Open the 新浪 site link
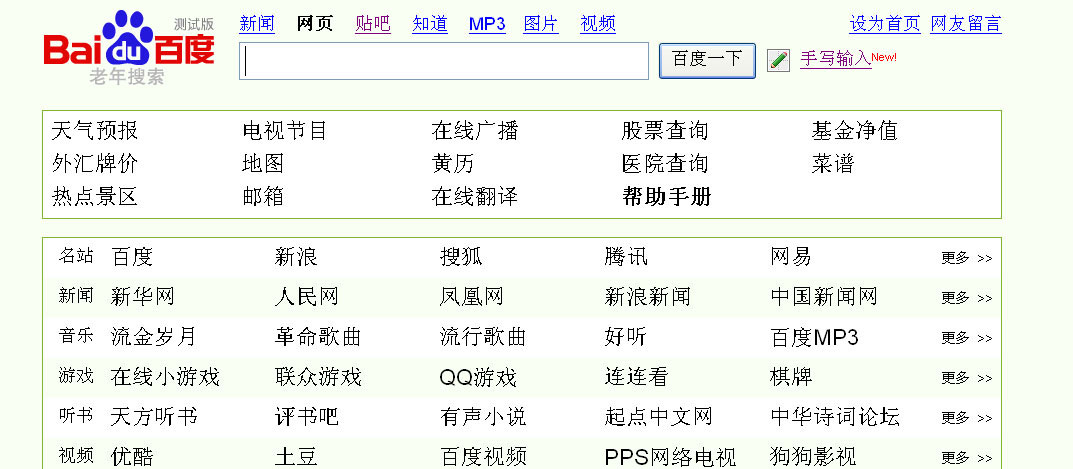1073x469 pixels. pyautogui.click(x=296, y=257)
